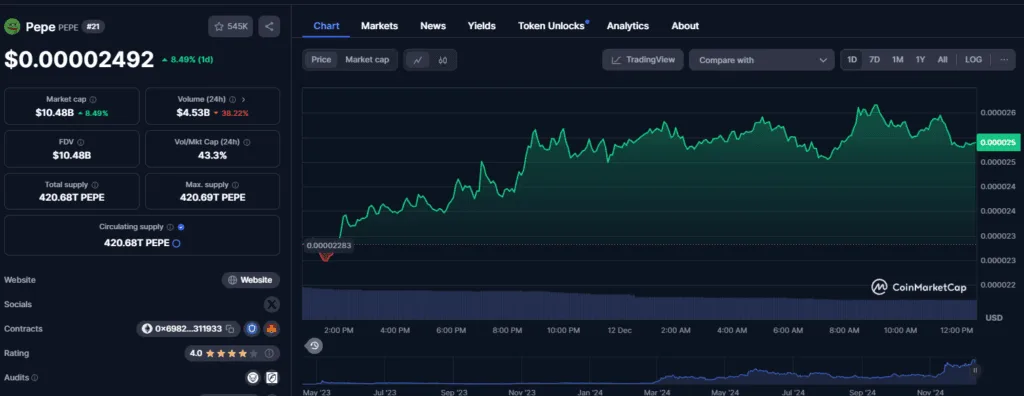Click the current price tag 0.000025 on axis

coord(998,142)
